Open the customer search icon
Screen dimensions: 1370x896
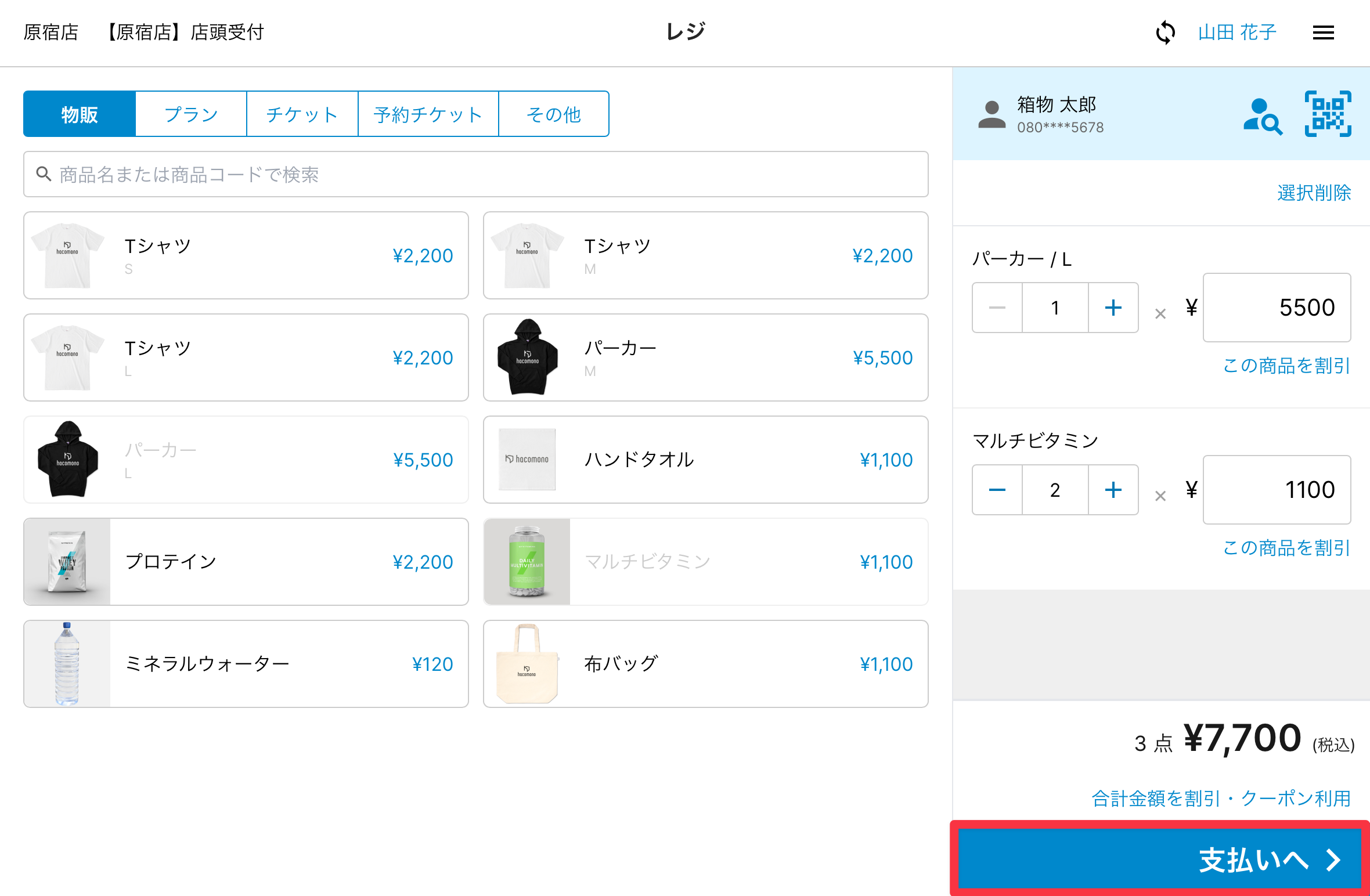(x=1263, y=116)
